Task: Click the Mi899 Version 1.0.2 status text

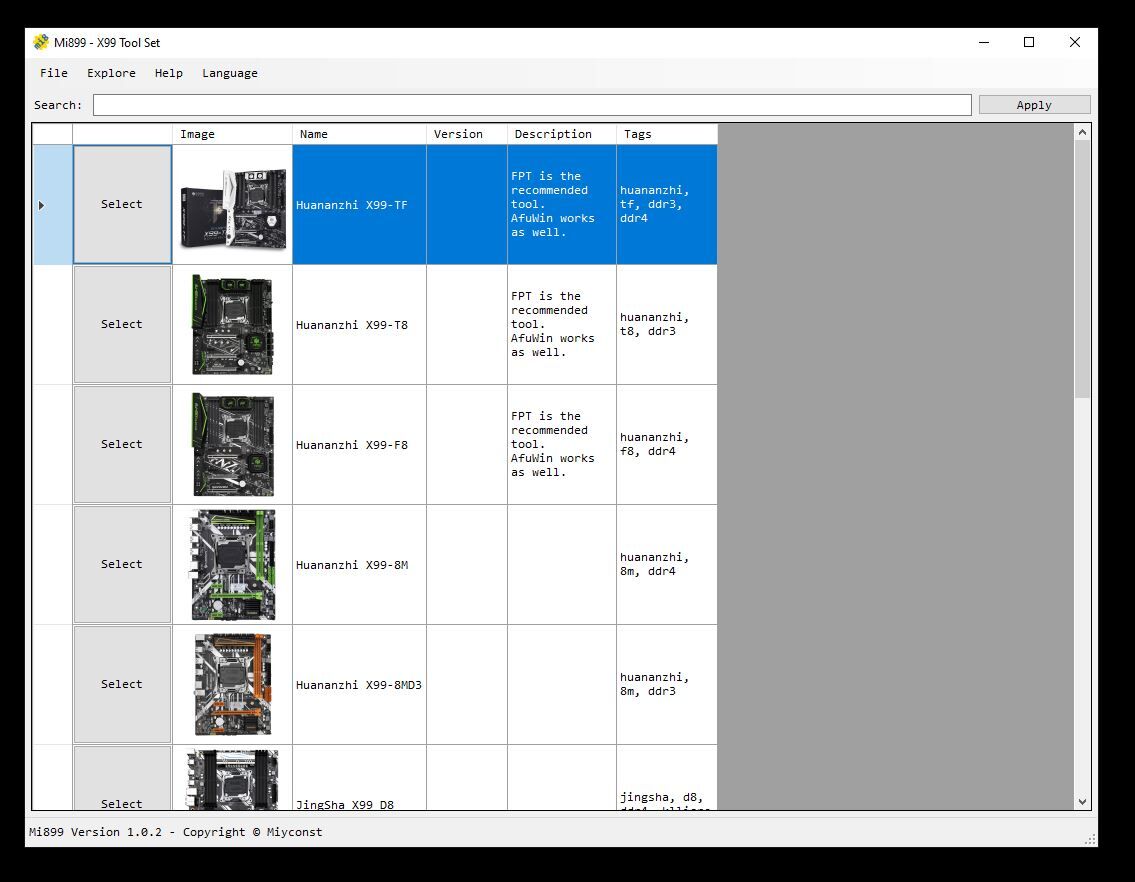Action: tap(175, 832)
